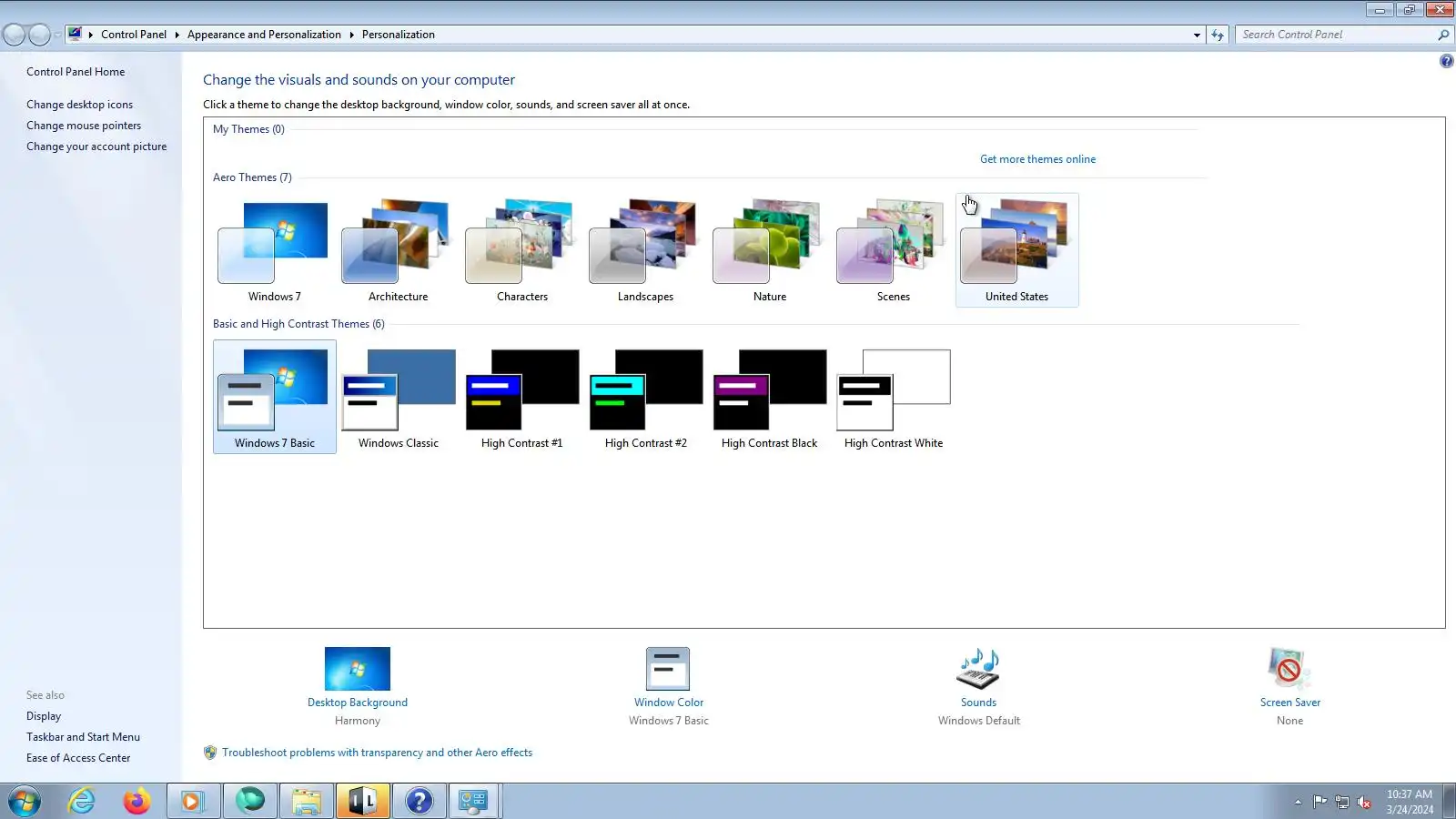Apply the Architecture theme
The image size is (1456, 819).
point(398,250)
